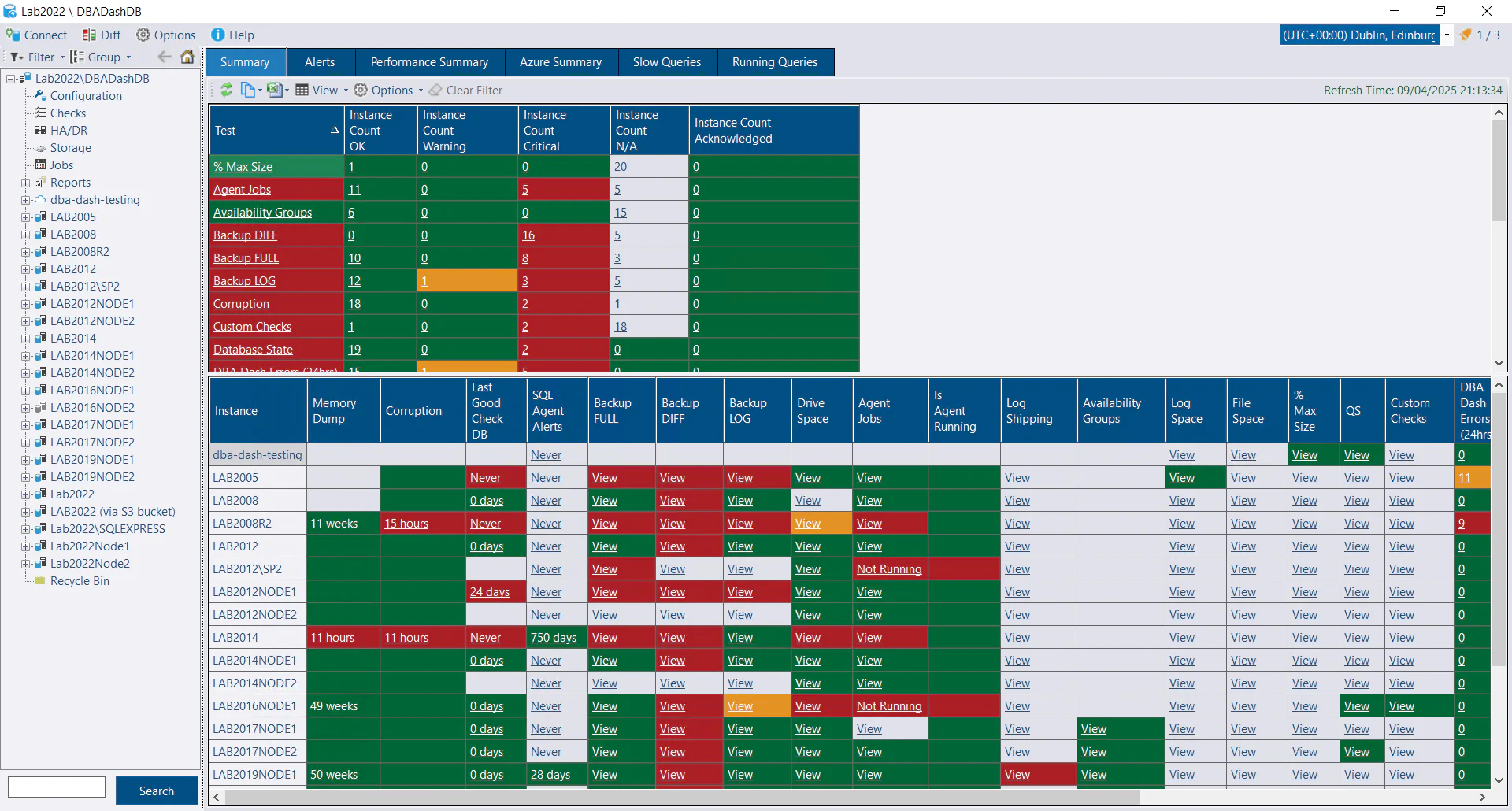The image size is (1512, 811).
Task: Open the Diff tool icon
Action: [x=88, y=35]
